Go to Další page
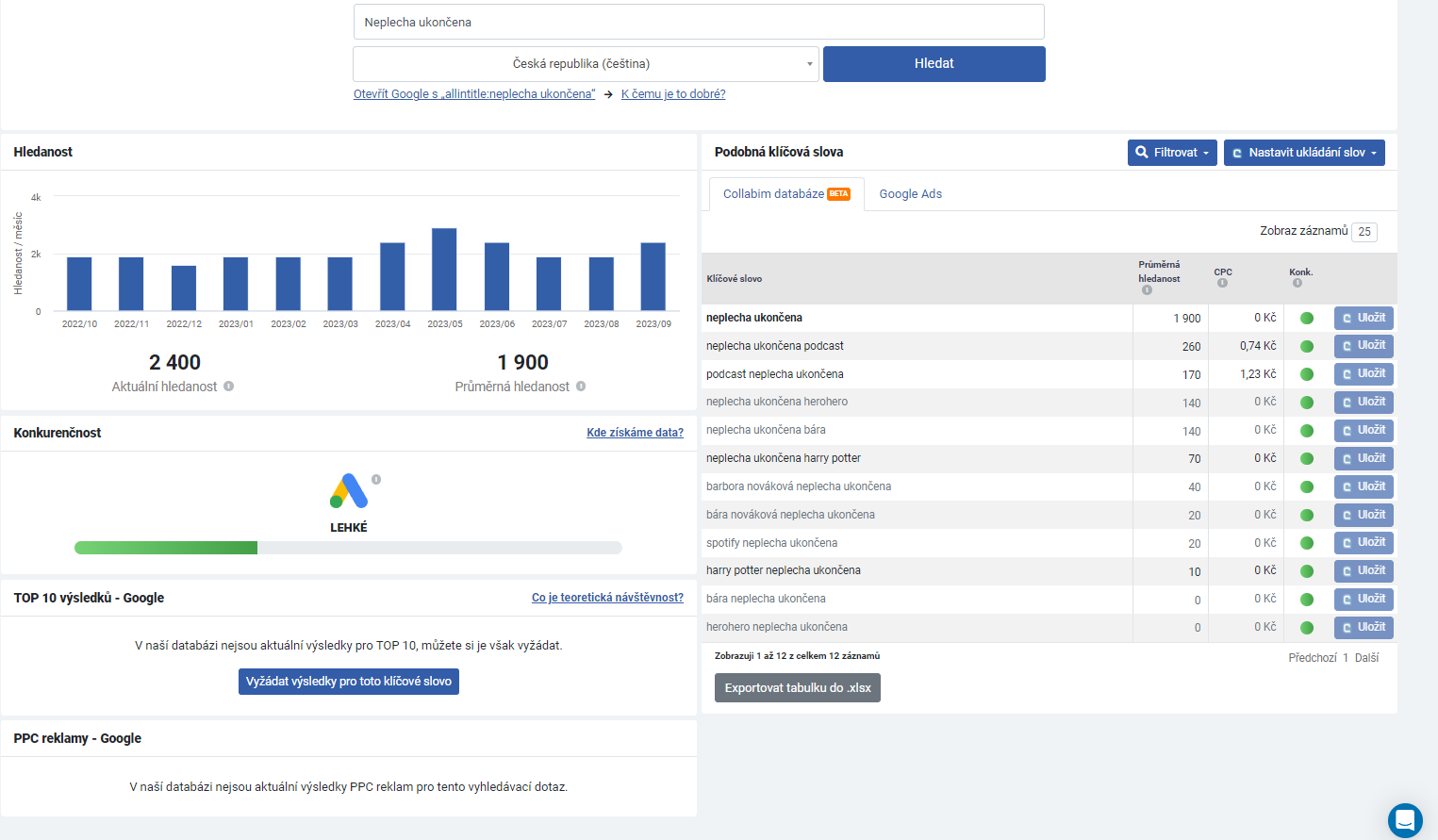Image resolution: width=1438 pixels, height=840 pixels. pyautogui.click(x=1367, y=658)
